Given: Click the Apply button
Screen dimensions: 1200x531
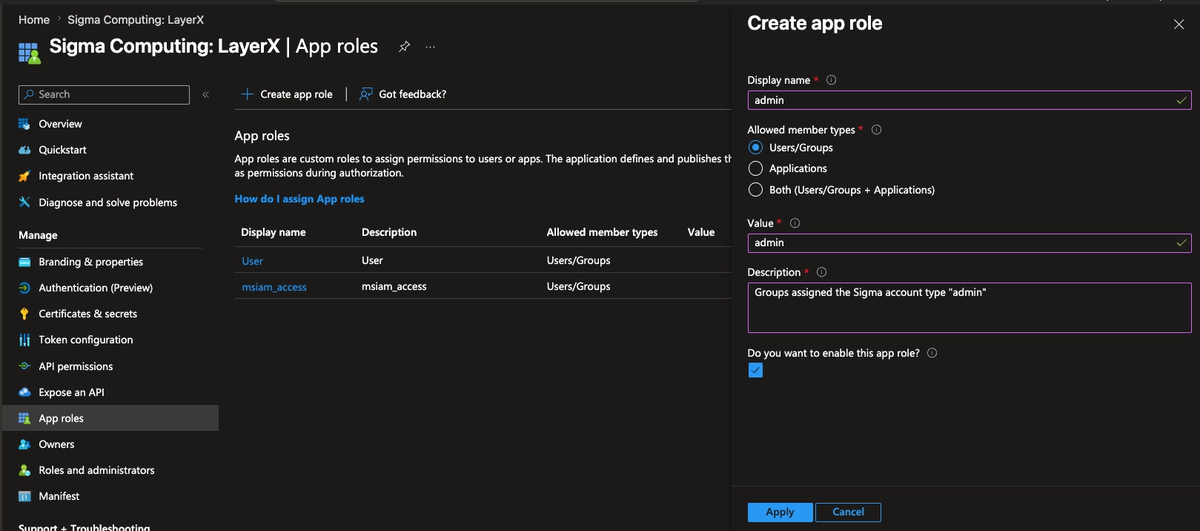Looking at the screenshot, I should coord(780,512).
